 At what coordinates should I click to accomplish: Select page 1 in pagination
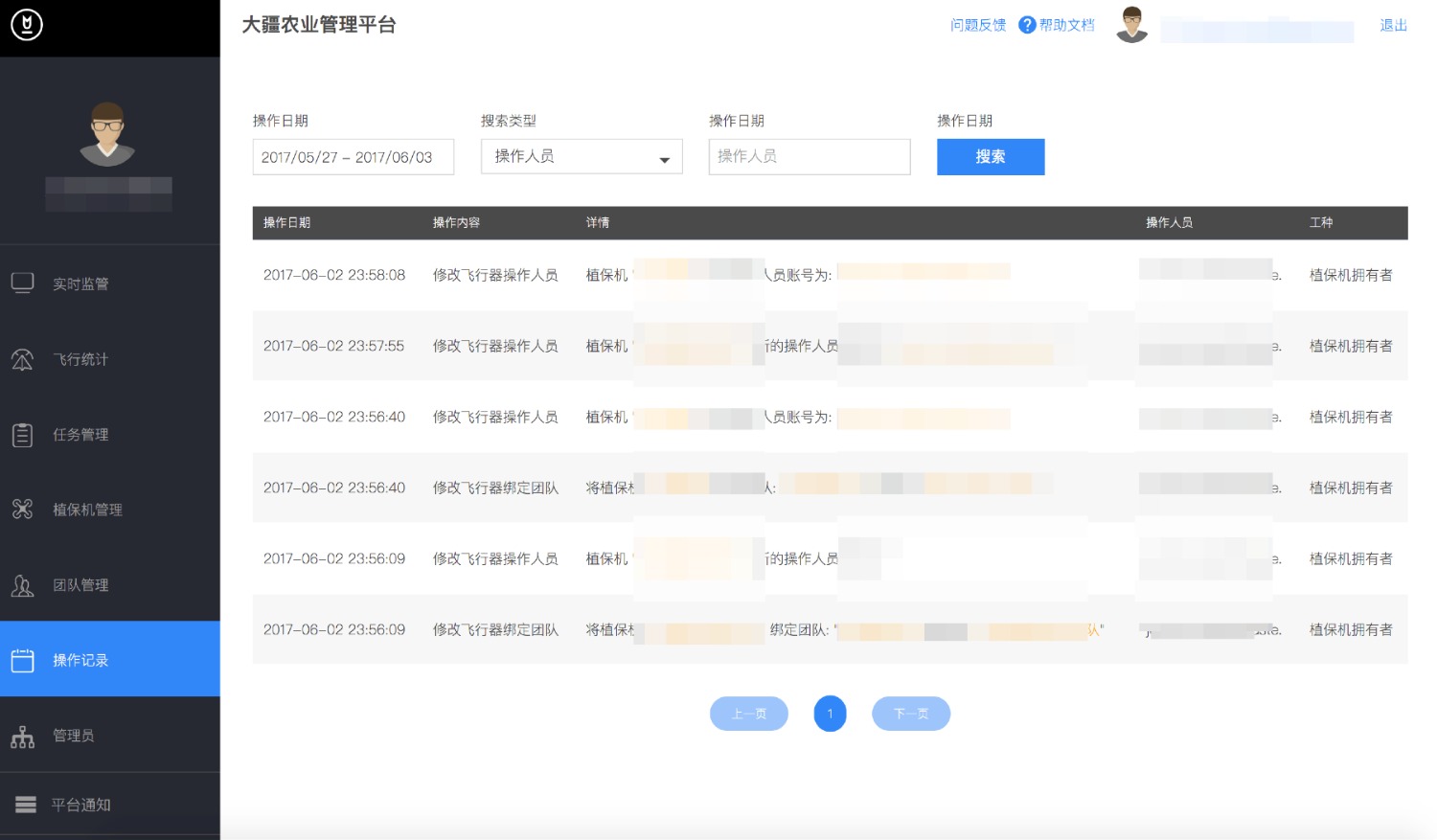point(830,714)
